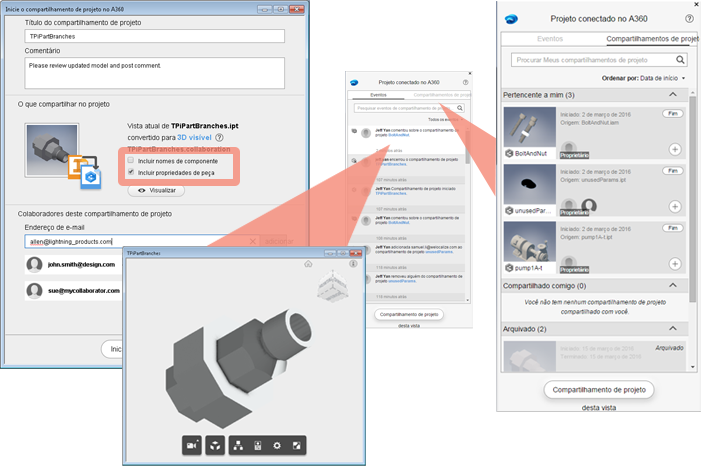The image size is (701, 467).
Task: Uncheck Incluir propriedades de peça checkbox
Action: 131,172
